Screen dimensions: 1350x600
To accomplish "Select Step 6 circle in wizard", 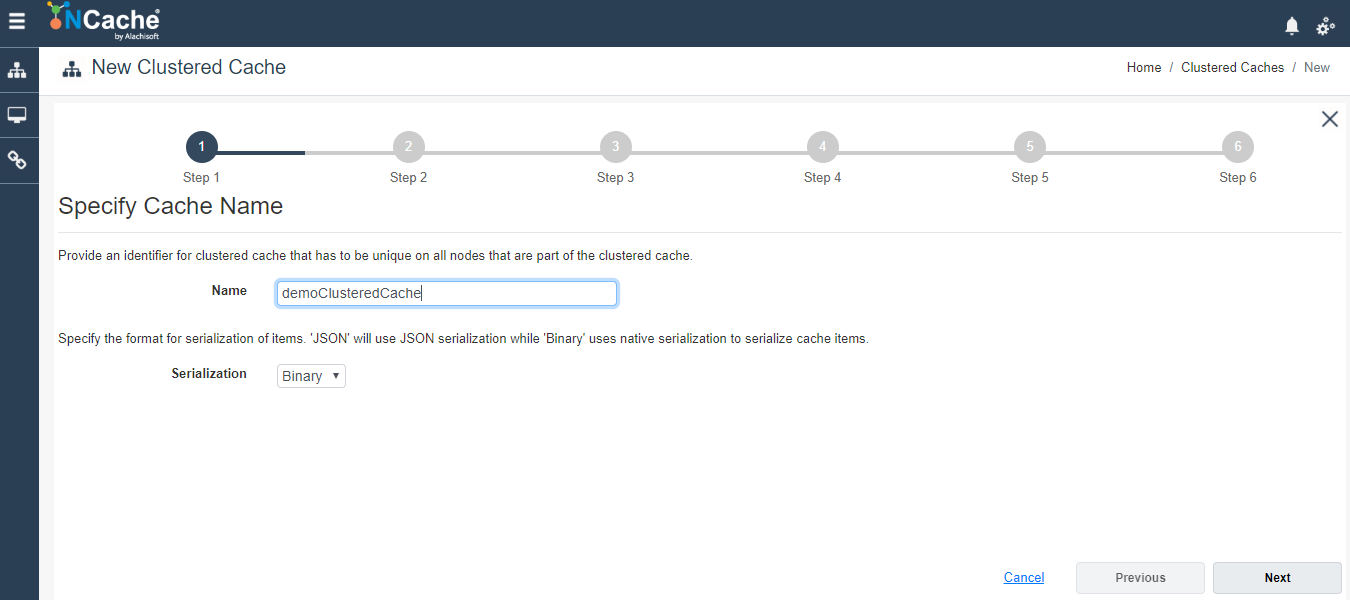I will point(1237,147).
